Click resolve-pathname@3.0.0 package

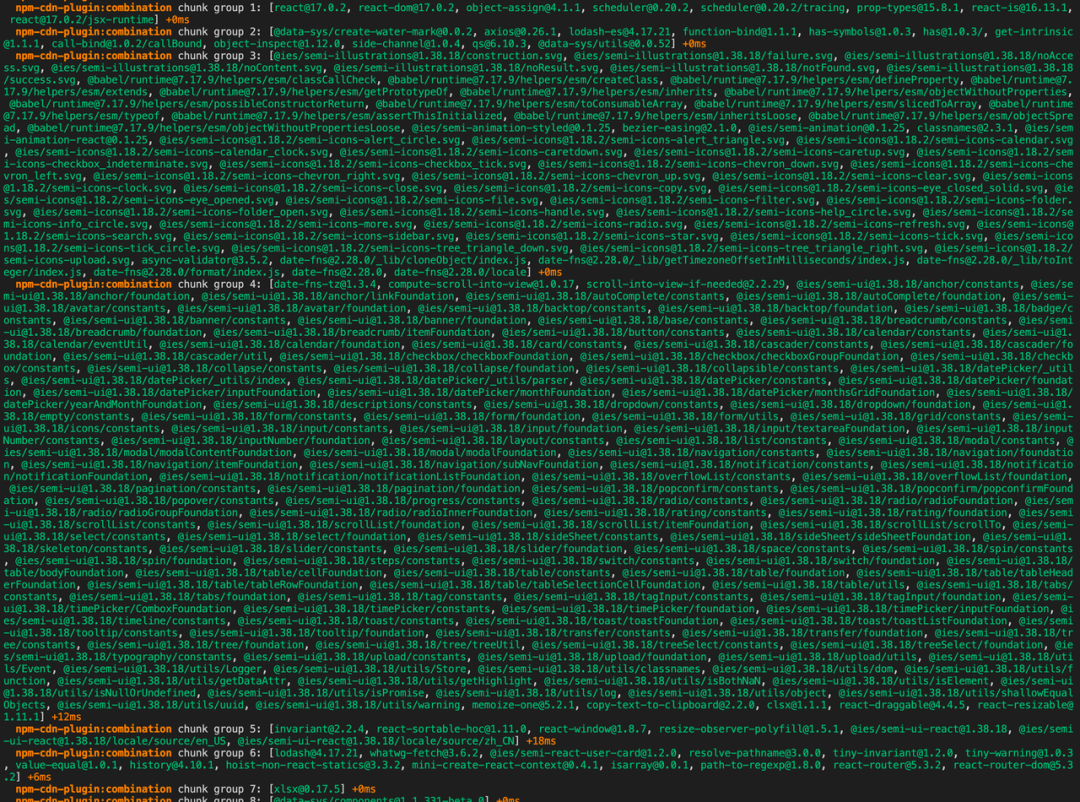[x=754, y=753]
